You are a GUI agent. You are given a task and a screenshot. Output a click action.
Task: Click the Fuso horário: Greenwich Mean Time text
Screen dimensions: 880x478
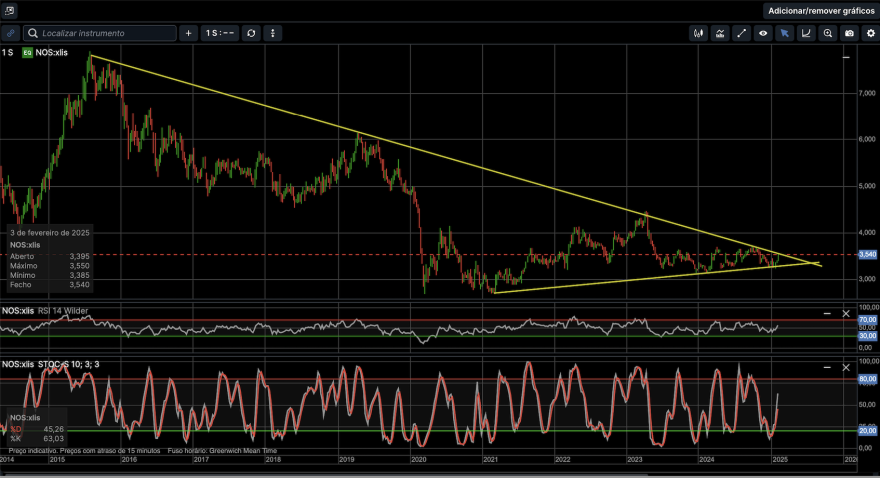(x=222, y=451)
